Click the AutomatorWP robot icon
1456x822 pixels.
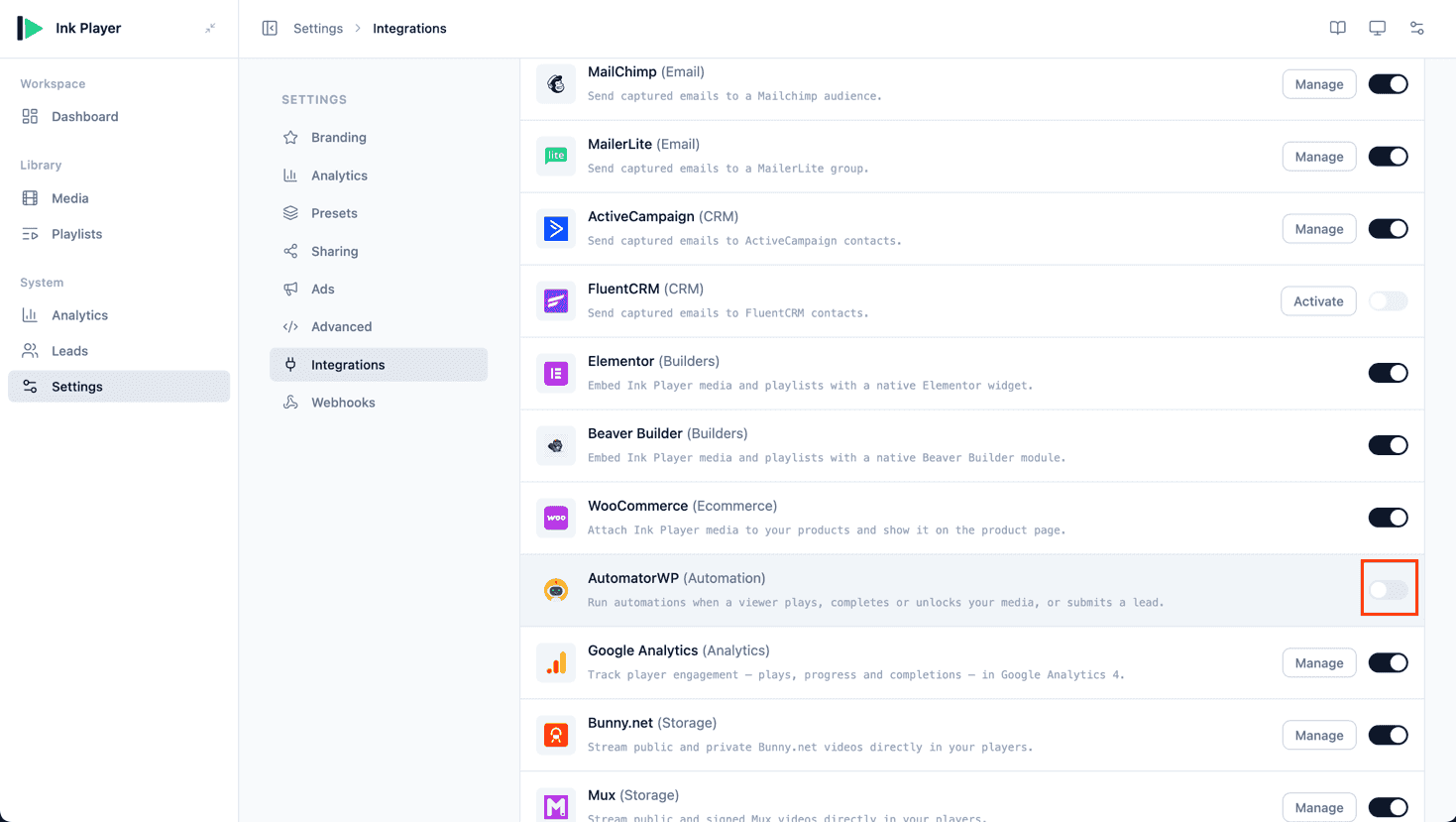click(x=556, y=590)
